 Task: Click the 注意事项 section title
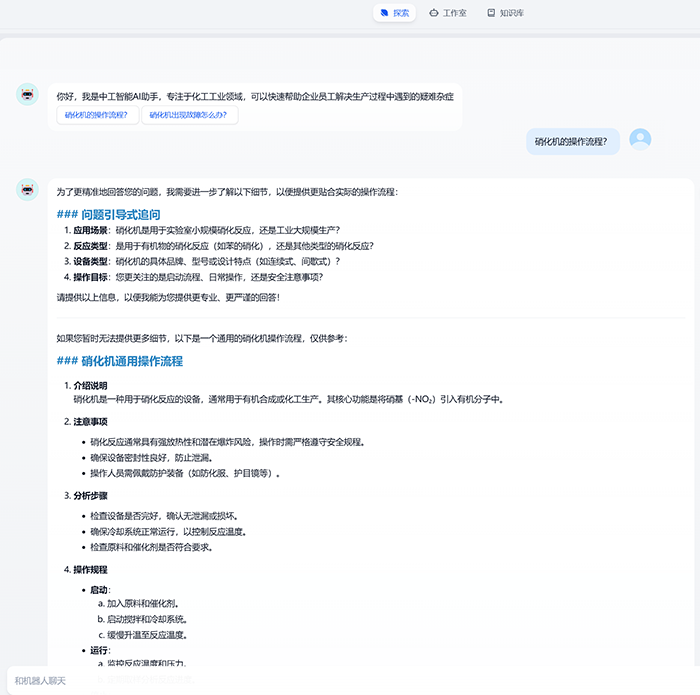(90, 421)
